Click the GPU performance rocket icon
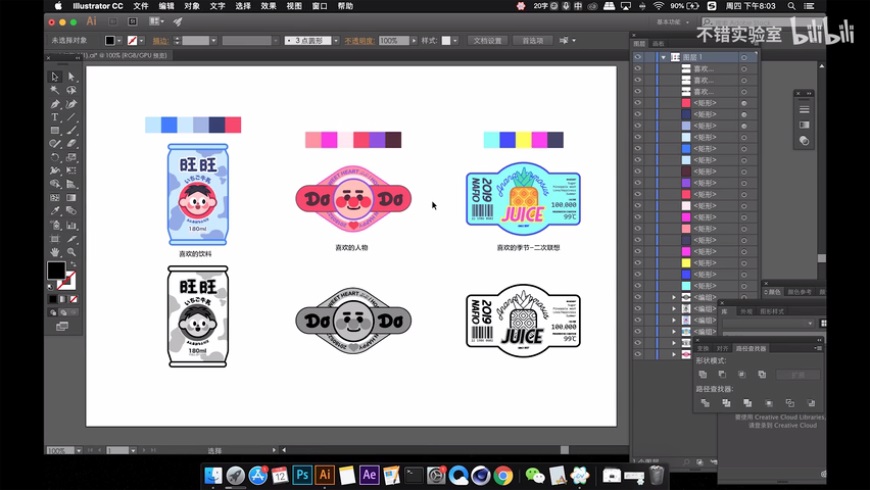Screen dimensions: 870x490 click(x=178, y=22)
